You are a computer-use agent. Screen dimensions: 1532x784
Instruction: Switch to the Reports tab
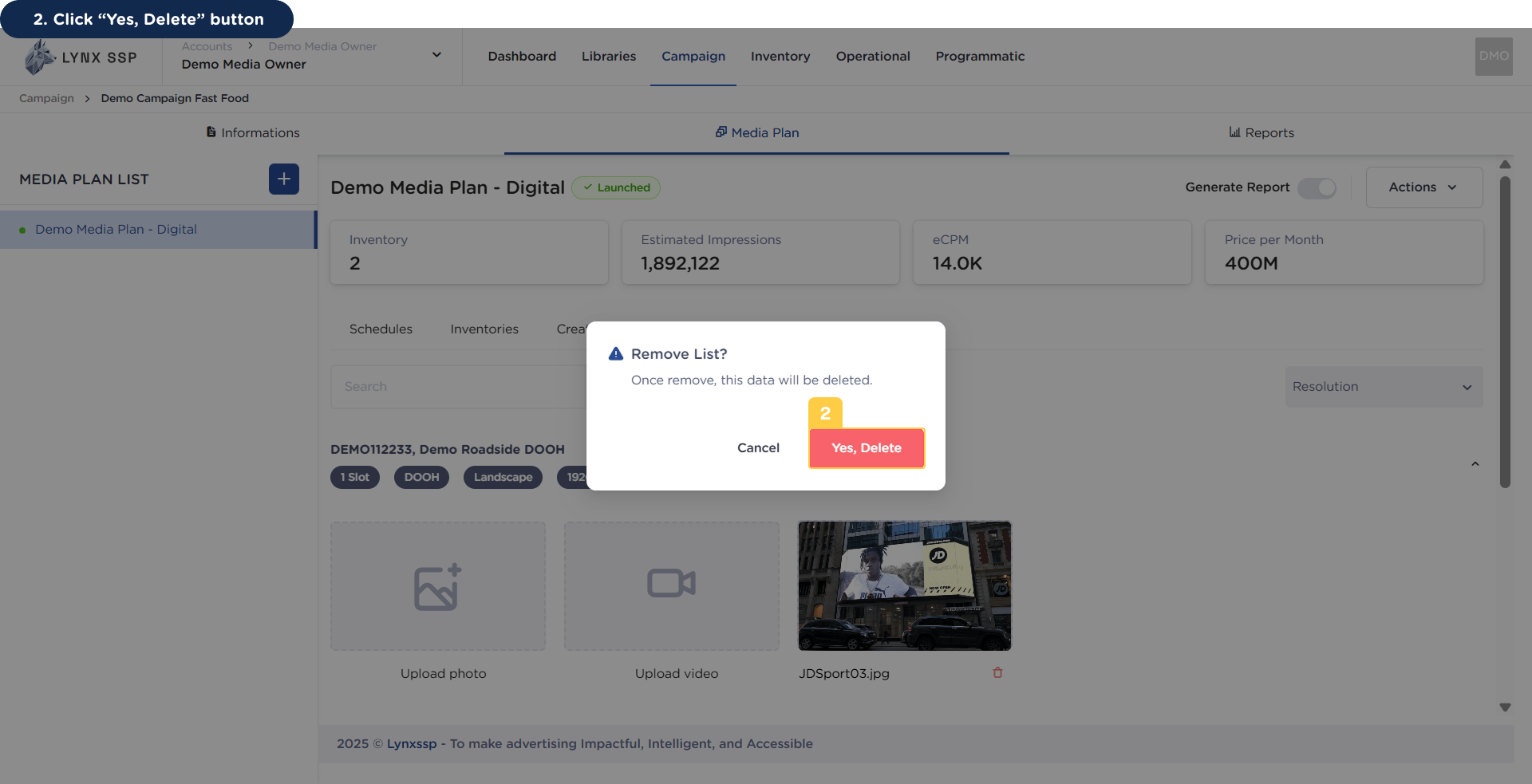point(1262,133)
